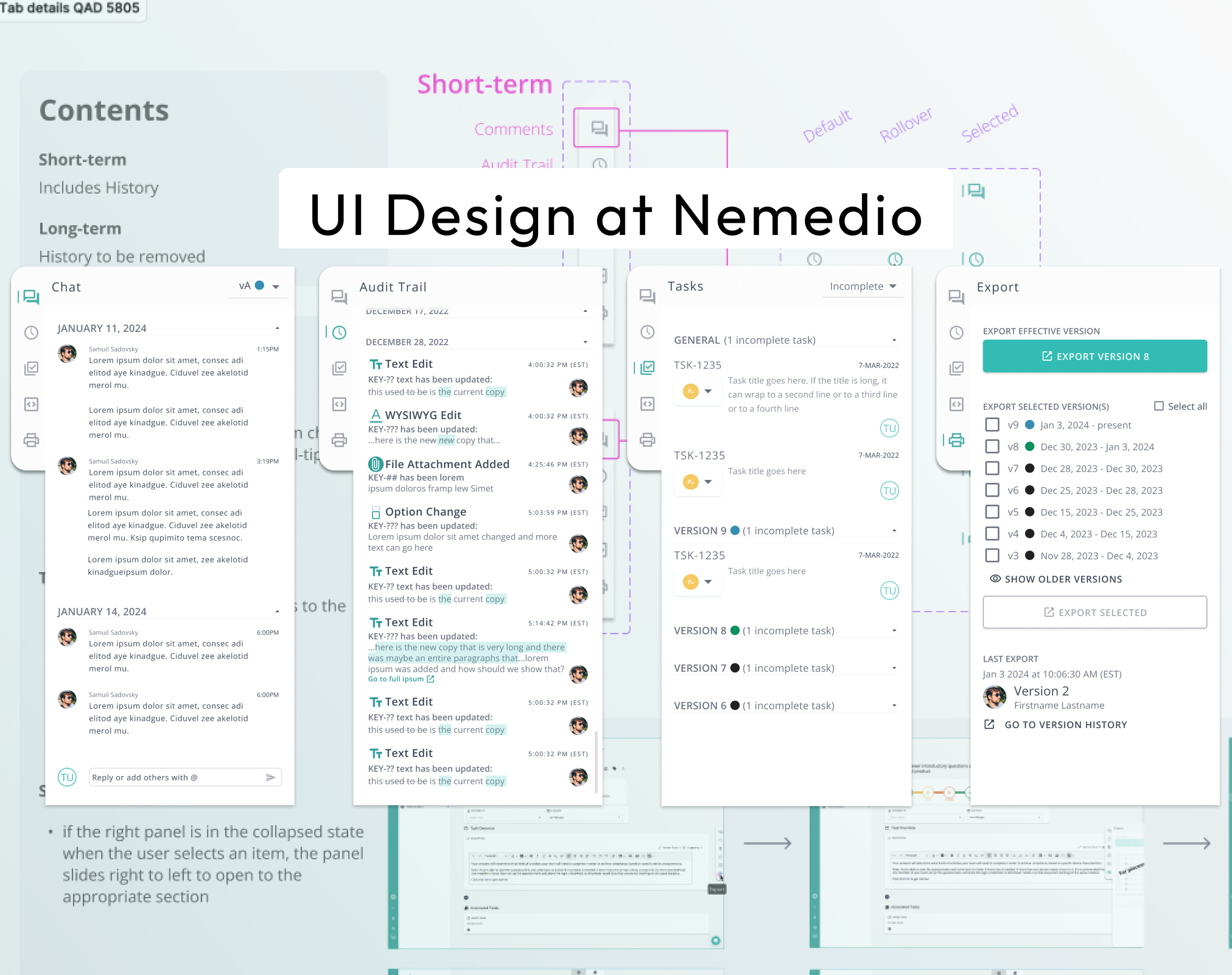
Task: Open the clock icon in Tasks panel sidebar
Action: [x=648, y=332]
